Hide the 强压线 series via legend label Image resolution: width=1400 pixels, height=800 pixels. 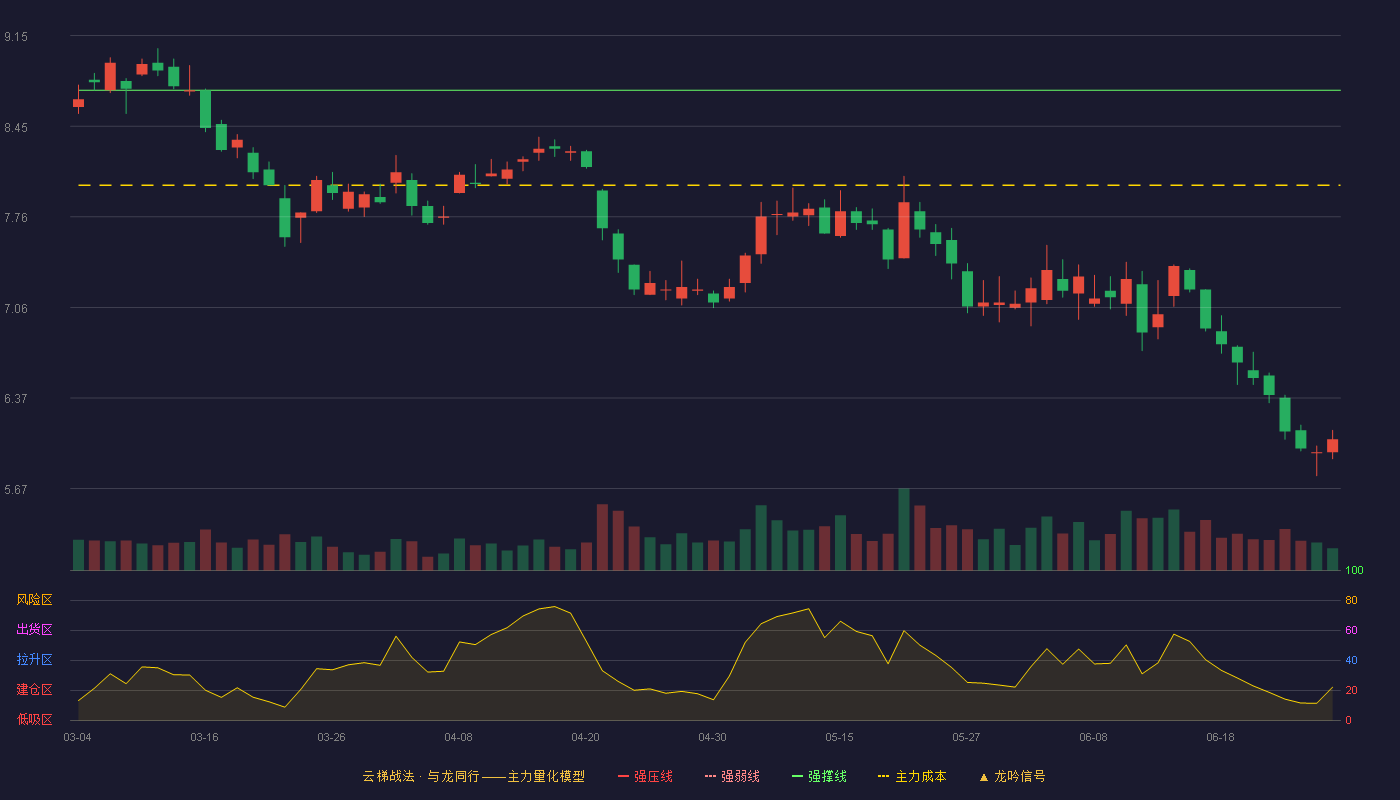tap(653, 776)
